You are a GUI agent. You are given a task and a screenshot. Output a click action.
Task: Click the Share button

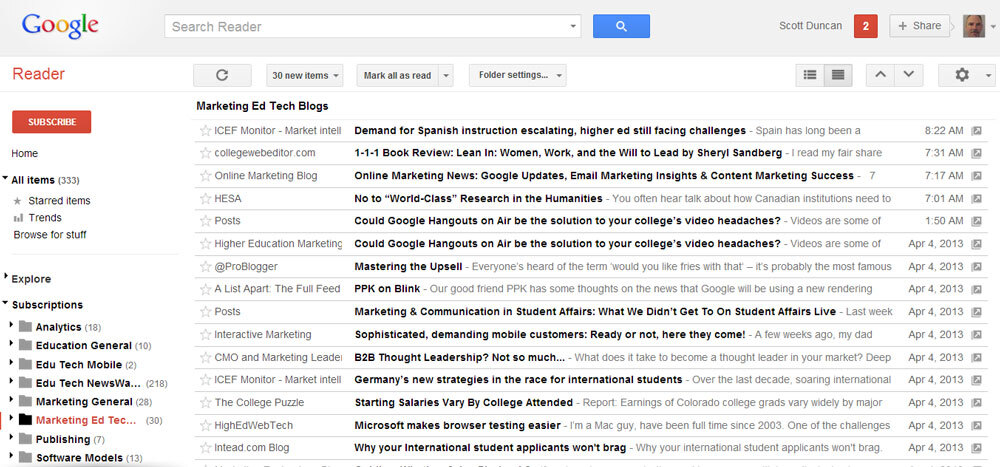tap(919, 26)
